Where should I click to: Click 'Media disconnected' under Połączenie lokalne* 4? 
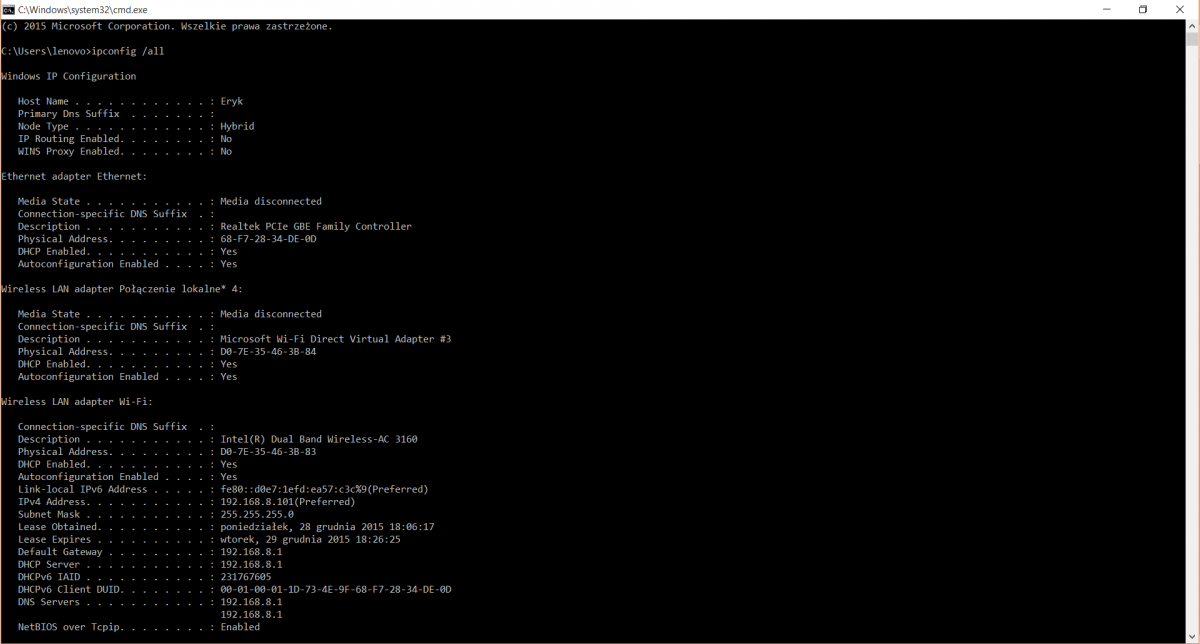[271, 314]
